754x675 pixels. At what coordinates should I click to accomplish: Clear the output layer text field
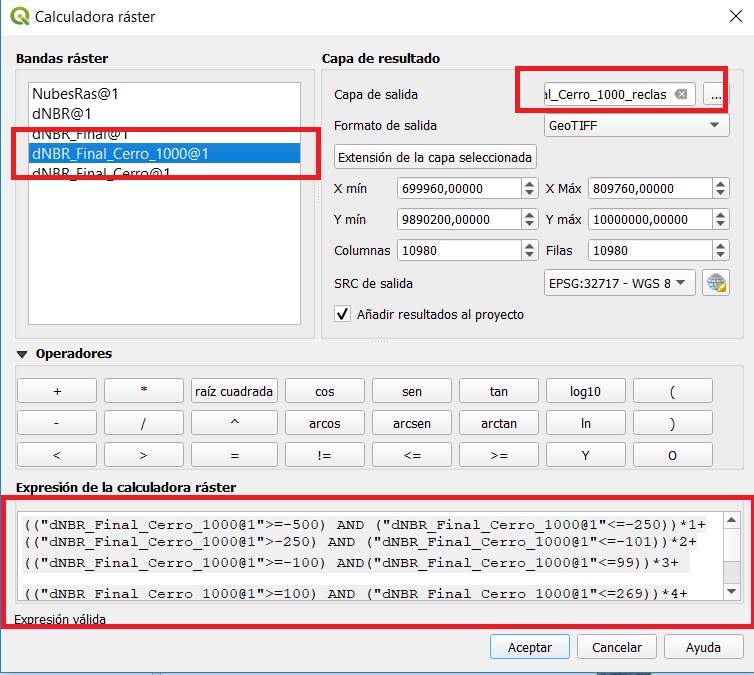pos(681,94)
